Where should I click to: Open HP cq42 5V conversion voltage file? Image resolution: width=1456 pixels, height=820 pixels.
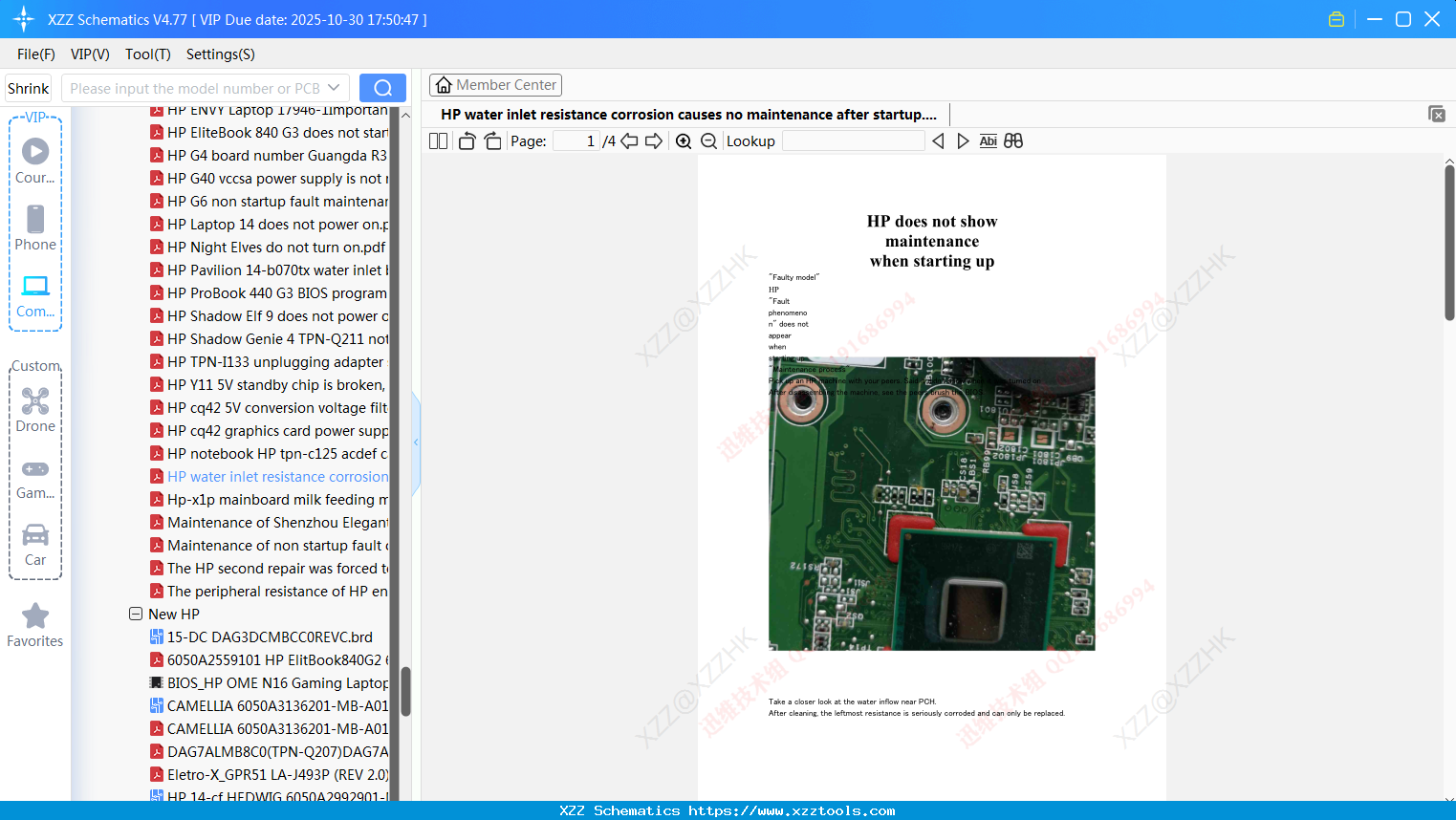coord(269,408)
